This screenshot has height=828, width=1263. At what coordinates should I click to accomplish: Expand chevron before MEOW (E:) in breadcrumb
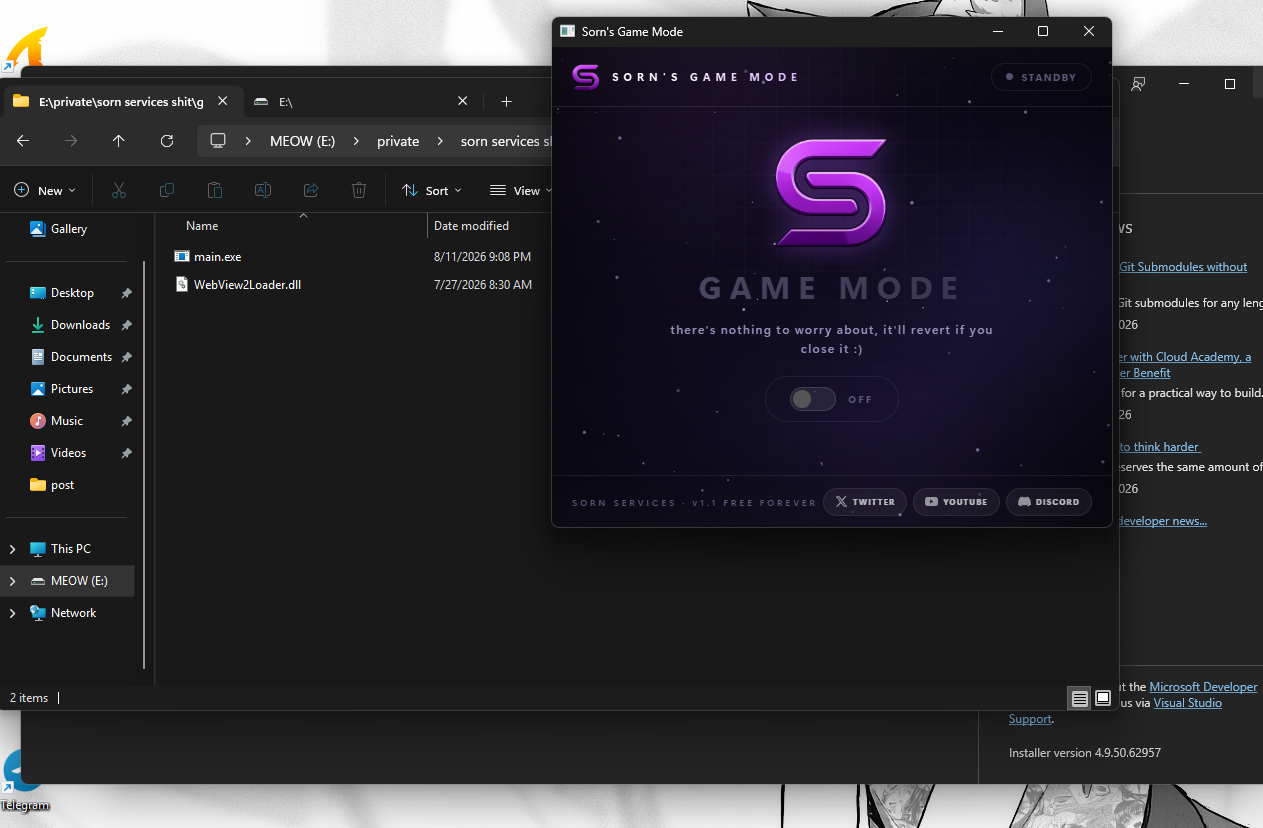tap(248, 141)
